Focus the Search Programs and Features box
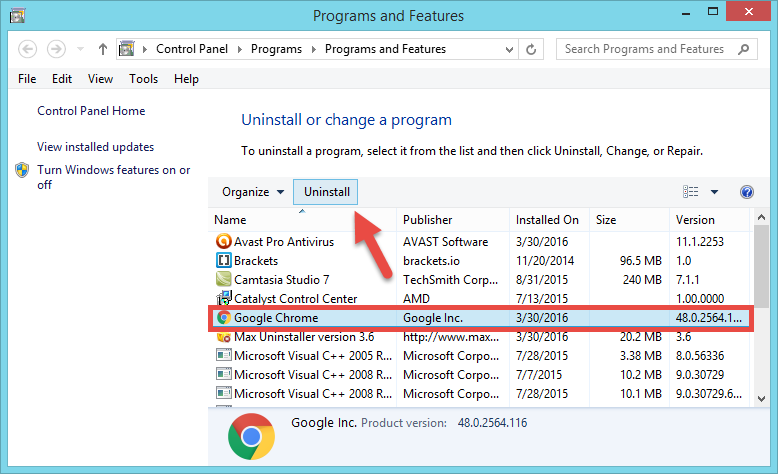The height and width of the screenshot is (474, 778). (x=656, y=49)
